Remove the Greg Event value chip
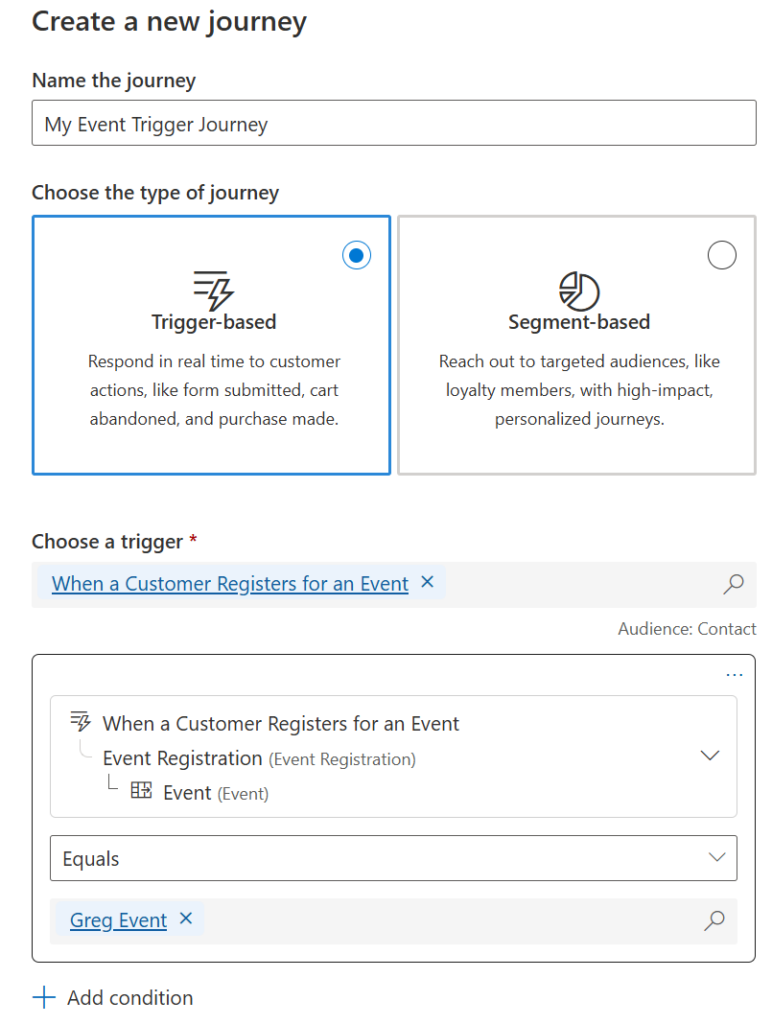772x1024 pixels. coord(185,918)
